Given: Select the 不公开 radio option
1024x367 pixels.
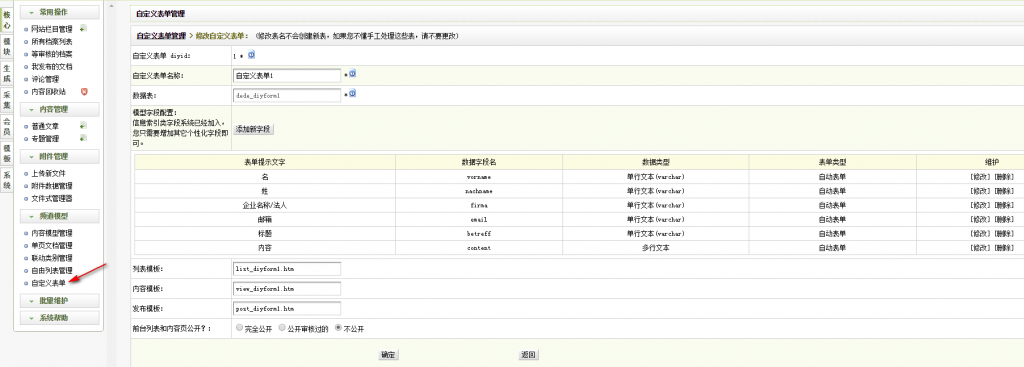Looking at the screenshot, I should click(338, 328).
